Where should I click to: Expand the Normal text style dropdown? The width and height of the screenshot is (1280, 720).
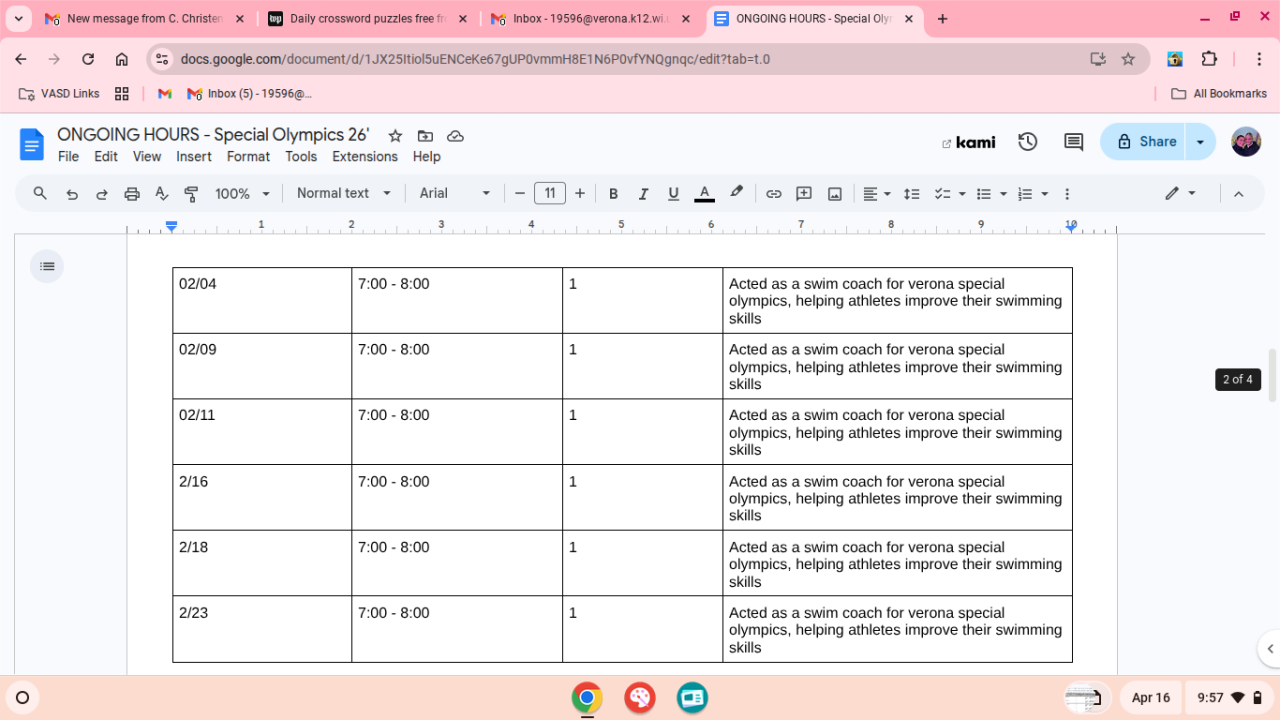point(343,194)
